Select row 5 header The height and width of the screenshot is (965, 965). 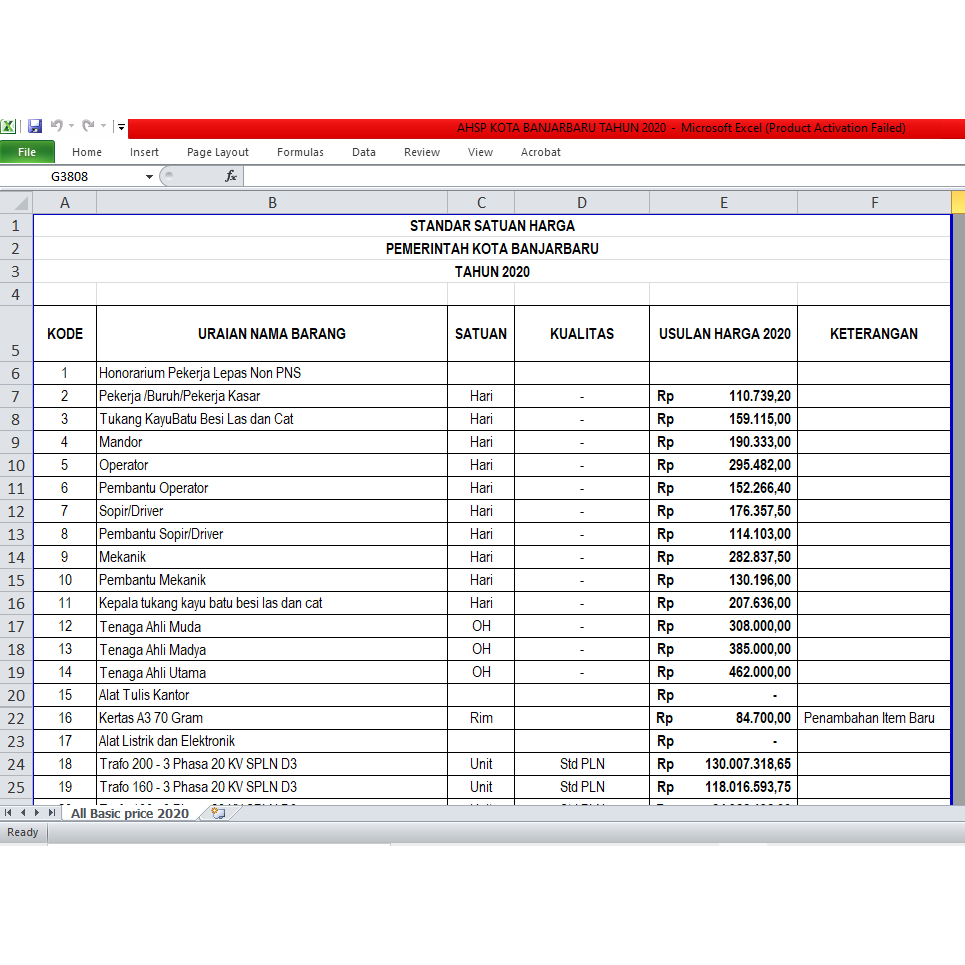pyautogui.click(x=16, y=334)
